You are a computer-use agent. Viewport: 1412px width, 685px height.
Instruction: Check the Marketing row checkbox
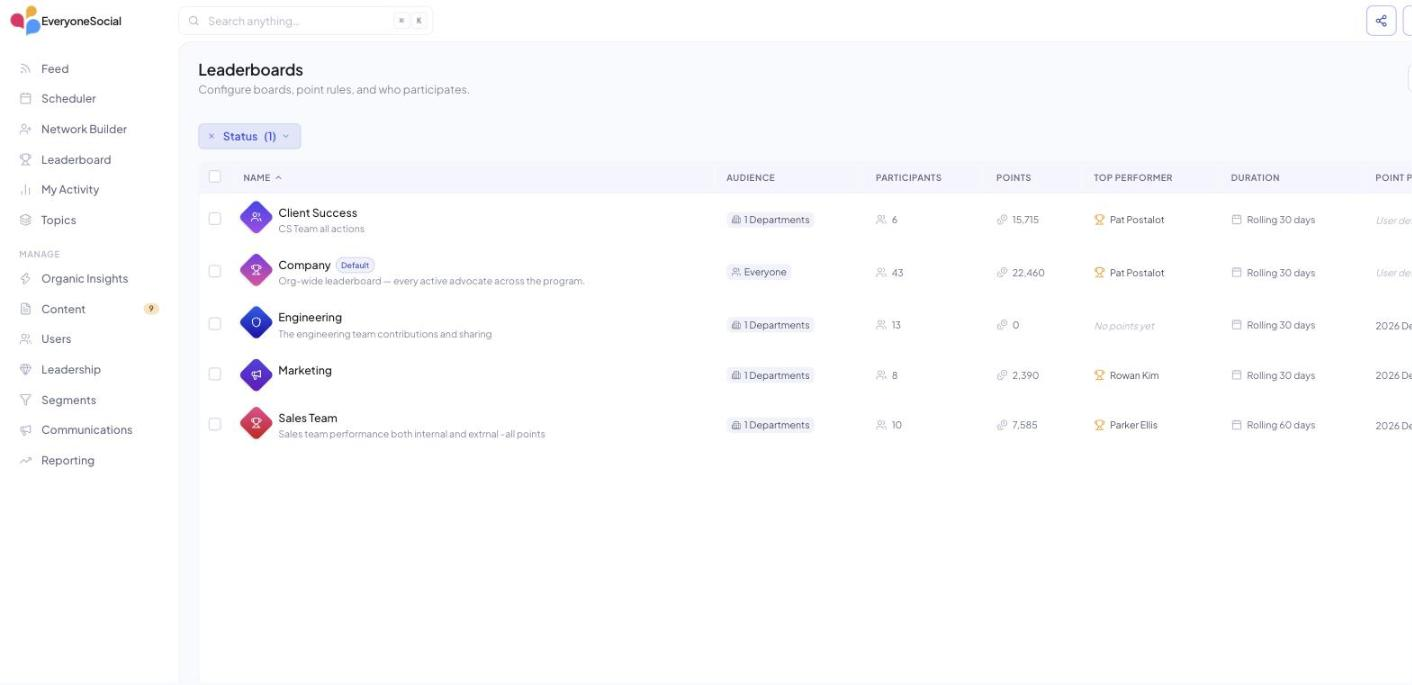(x=215, y=374)
